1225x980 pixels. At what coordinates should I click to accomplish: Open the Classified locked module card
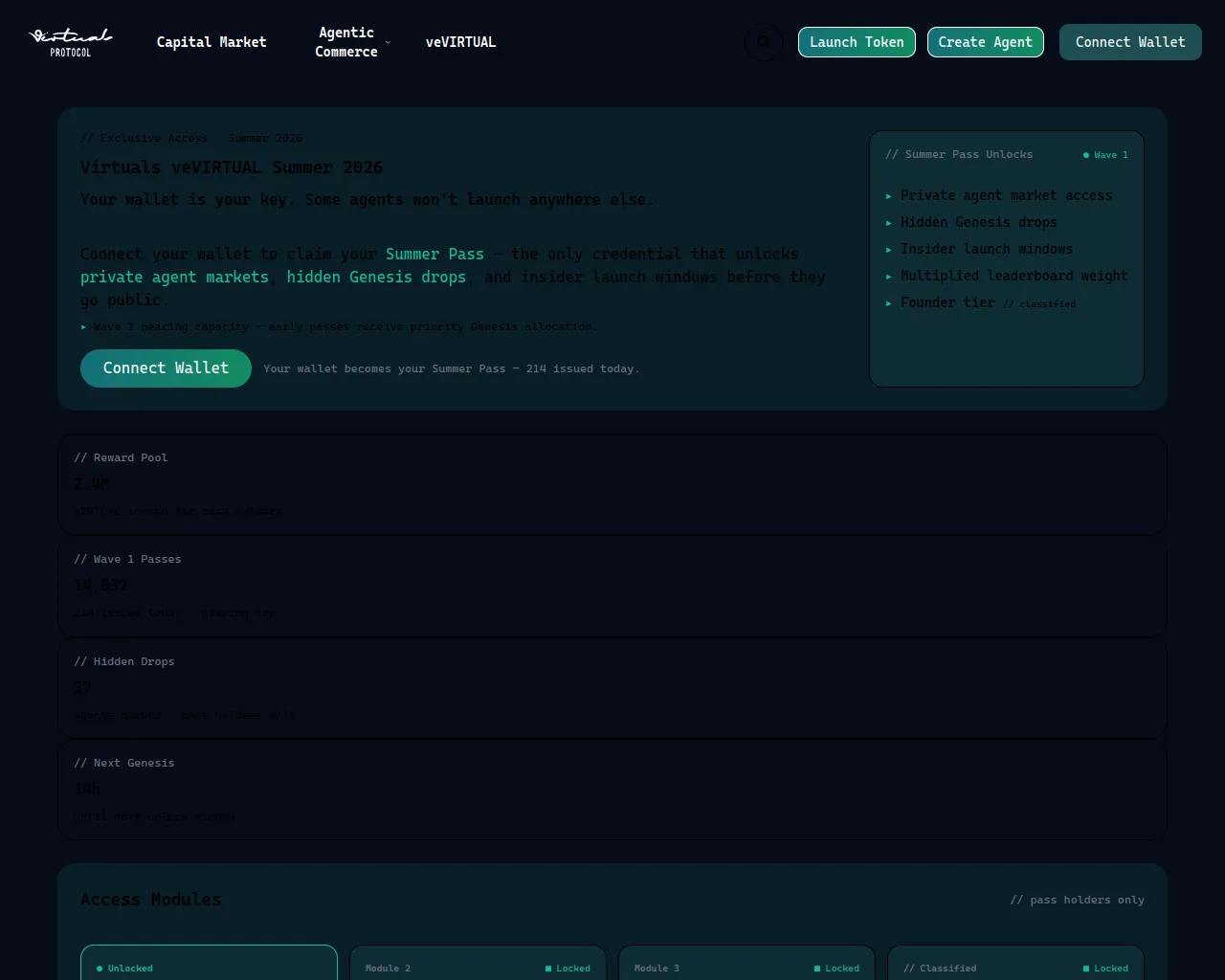pos(1015,963)
